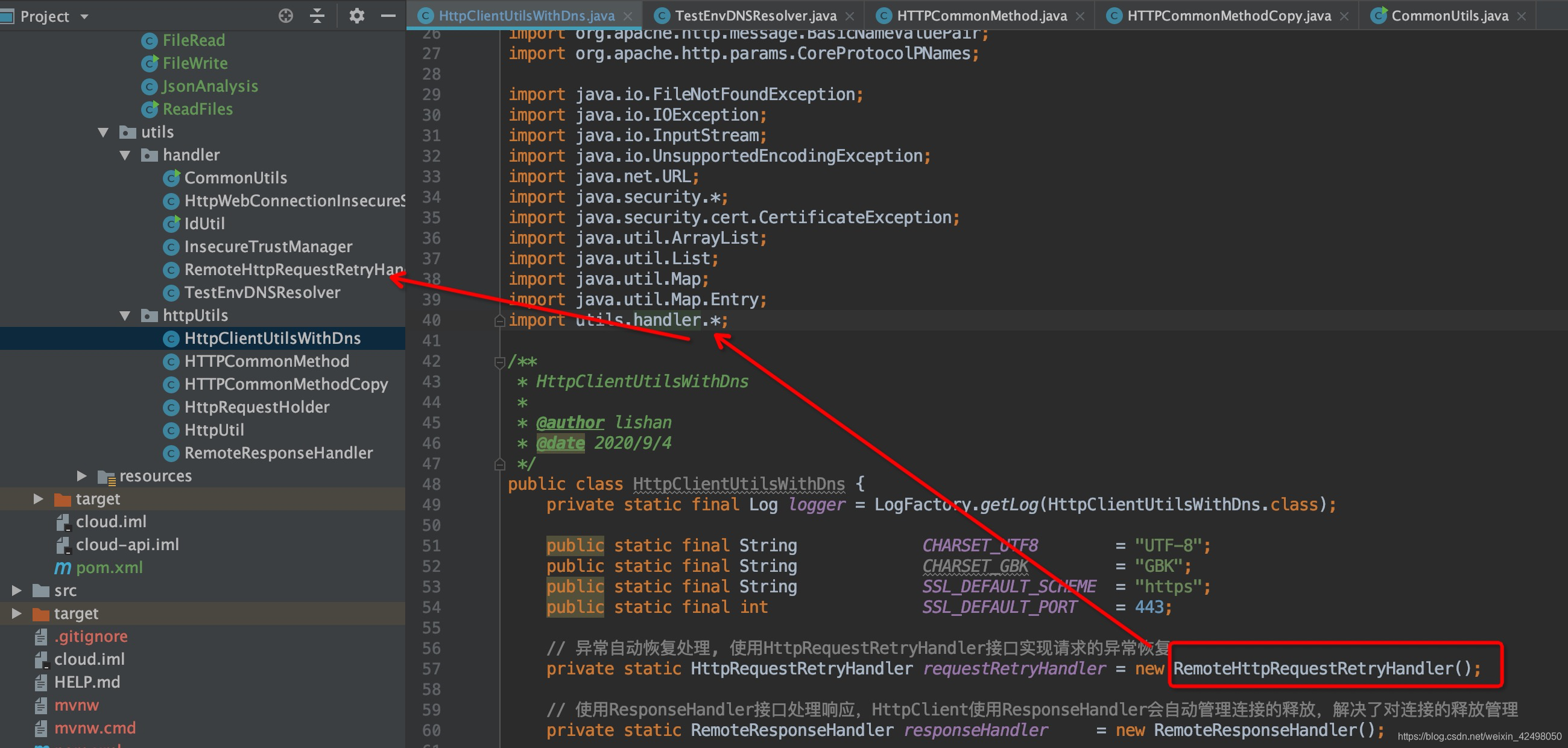This screenshot has width=1568, height=748.
Task: Switch to HTTPCommonMethodCopy.java tab
Action: [x=1228, y=16]
